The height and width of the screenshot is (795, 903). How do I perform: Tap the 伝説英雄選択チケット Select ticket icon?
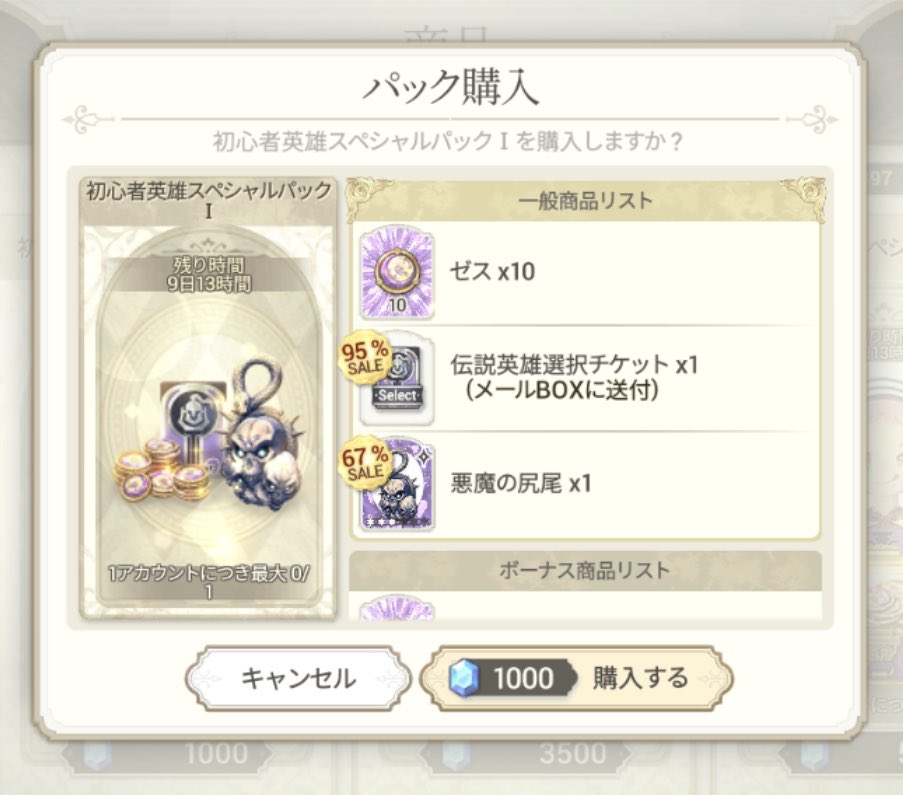397,378
